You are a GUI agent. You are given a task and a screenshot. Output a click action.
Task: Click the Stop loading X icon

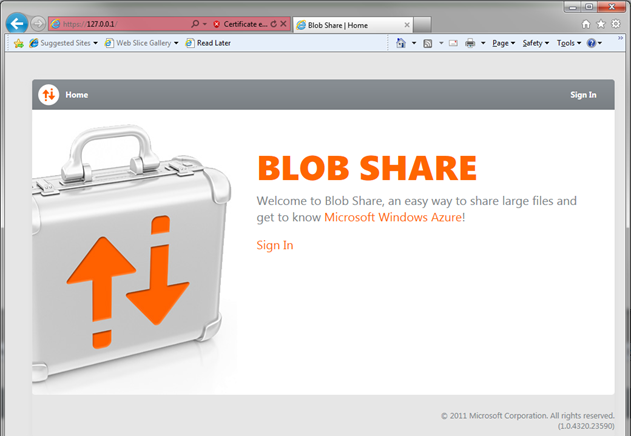[x=284, y=24]
